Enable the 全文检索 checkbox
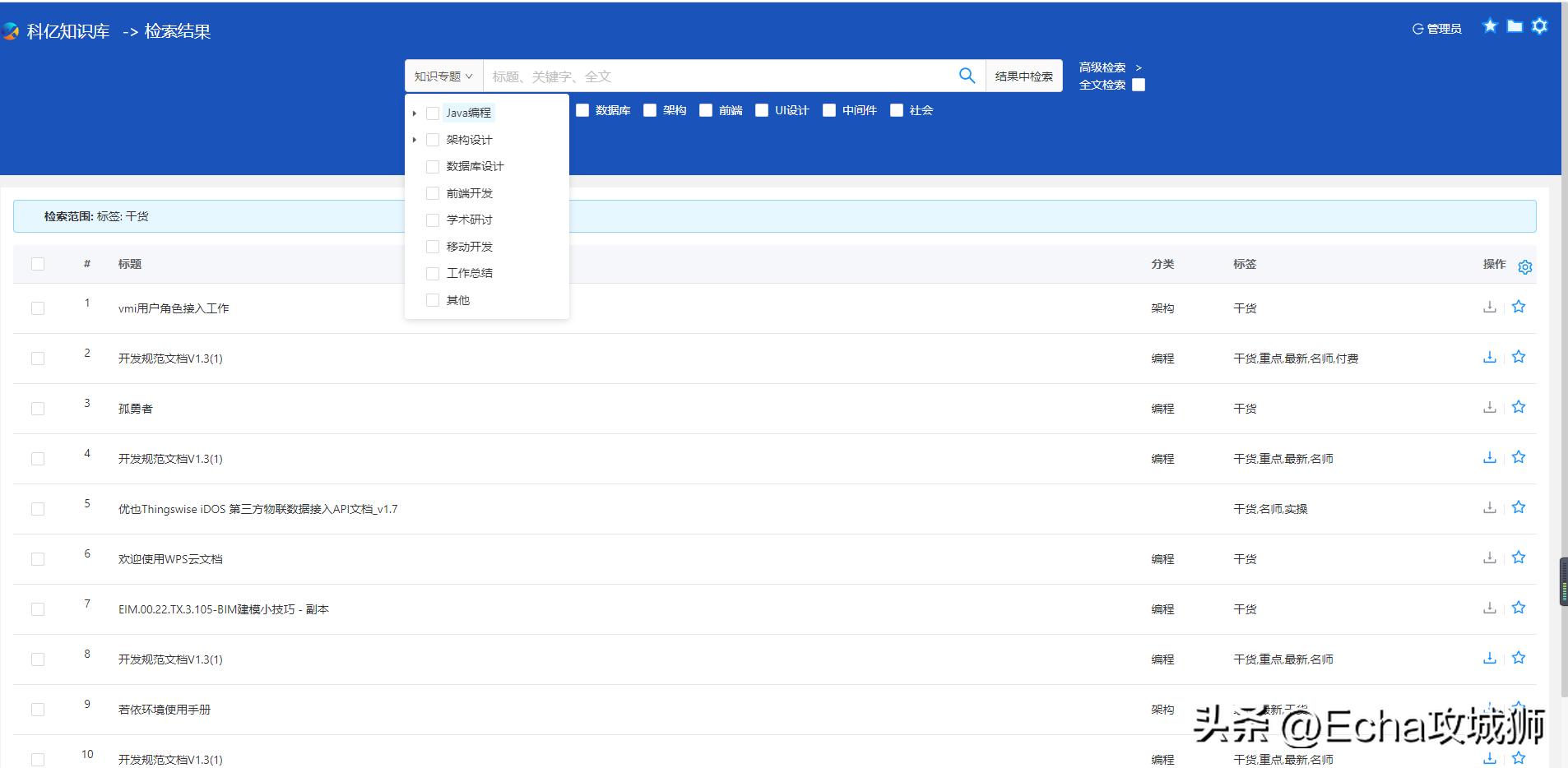1568x768 pixels. tap(1139, 85)
